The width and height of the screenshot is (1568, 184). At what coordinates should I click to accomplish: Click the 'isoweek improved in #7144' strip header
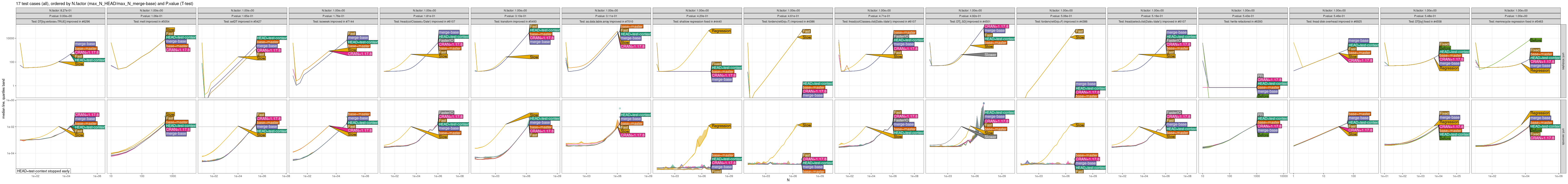[x=334, y=21]
